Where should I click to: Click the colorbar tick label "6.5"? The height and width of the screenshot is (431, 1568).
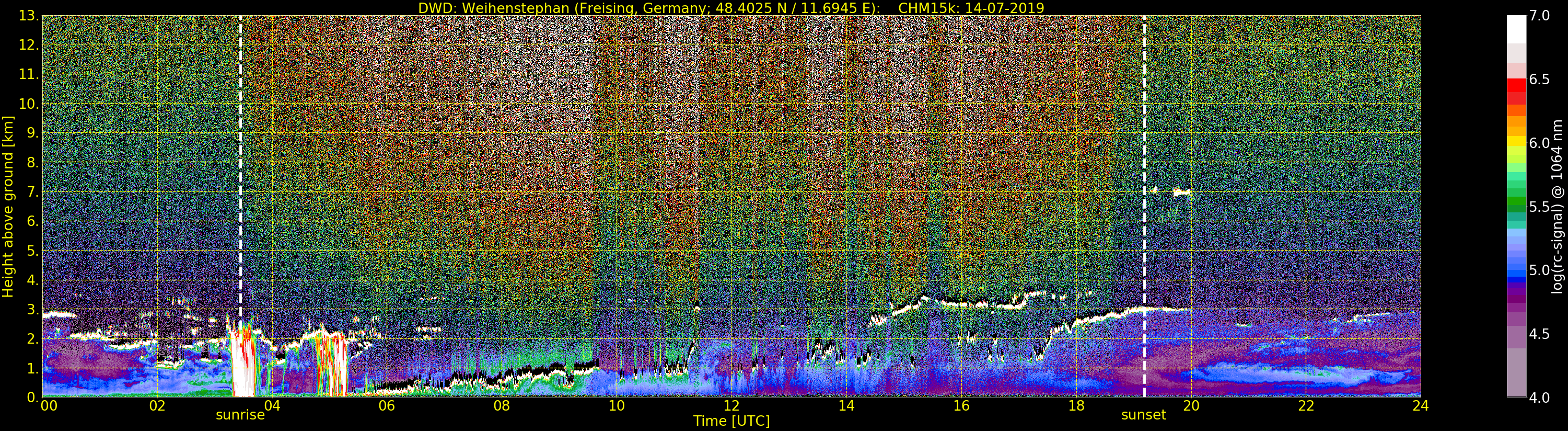[x=1539, y=80]
